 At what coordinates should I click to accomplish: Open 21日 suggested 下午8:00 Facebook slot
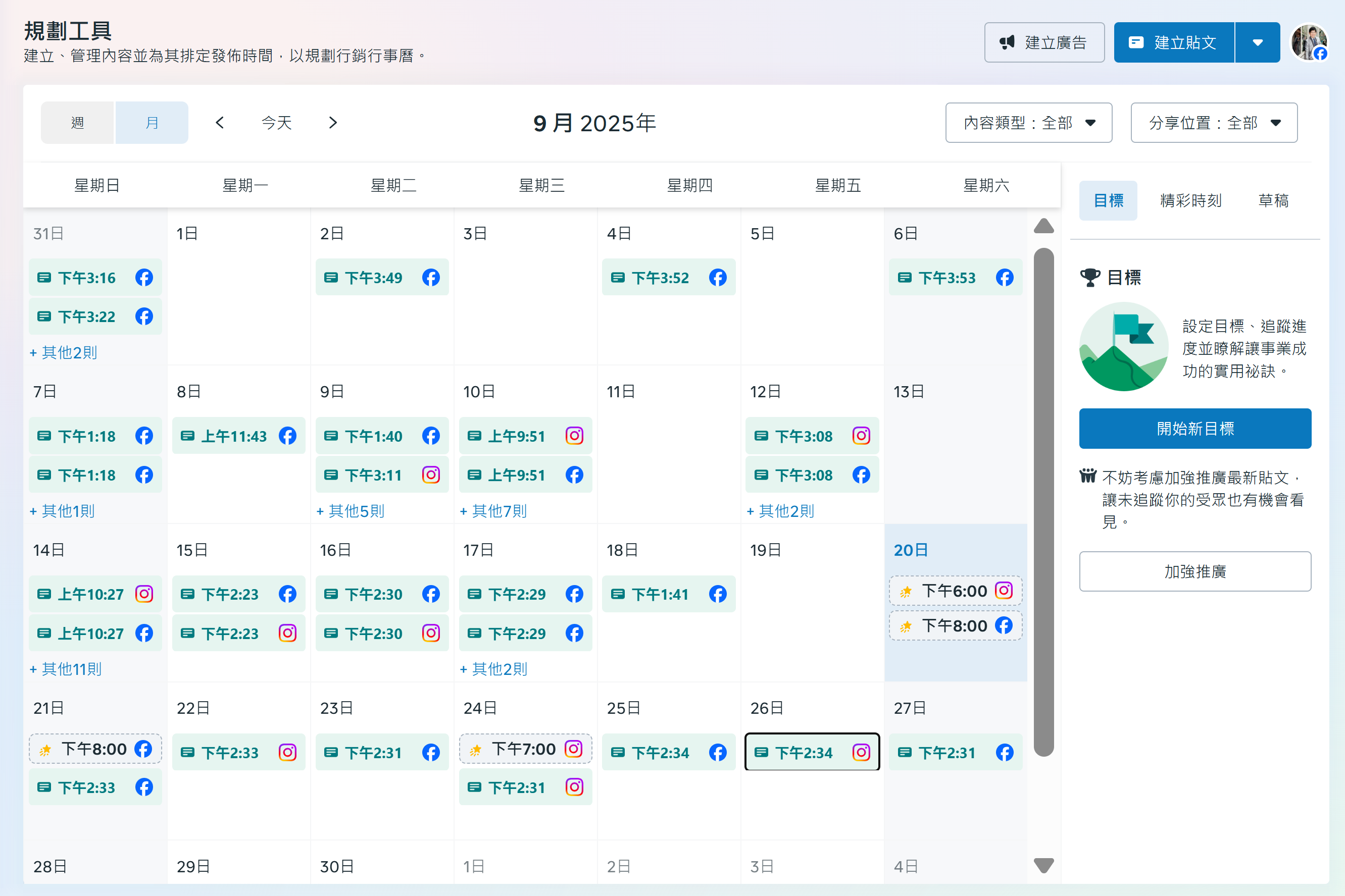coord(95,749)
